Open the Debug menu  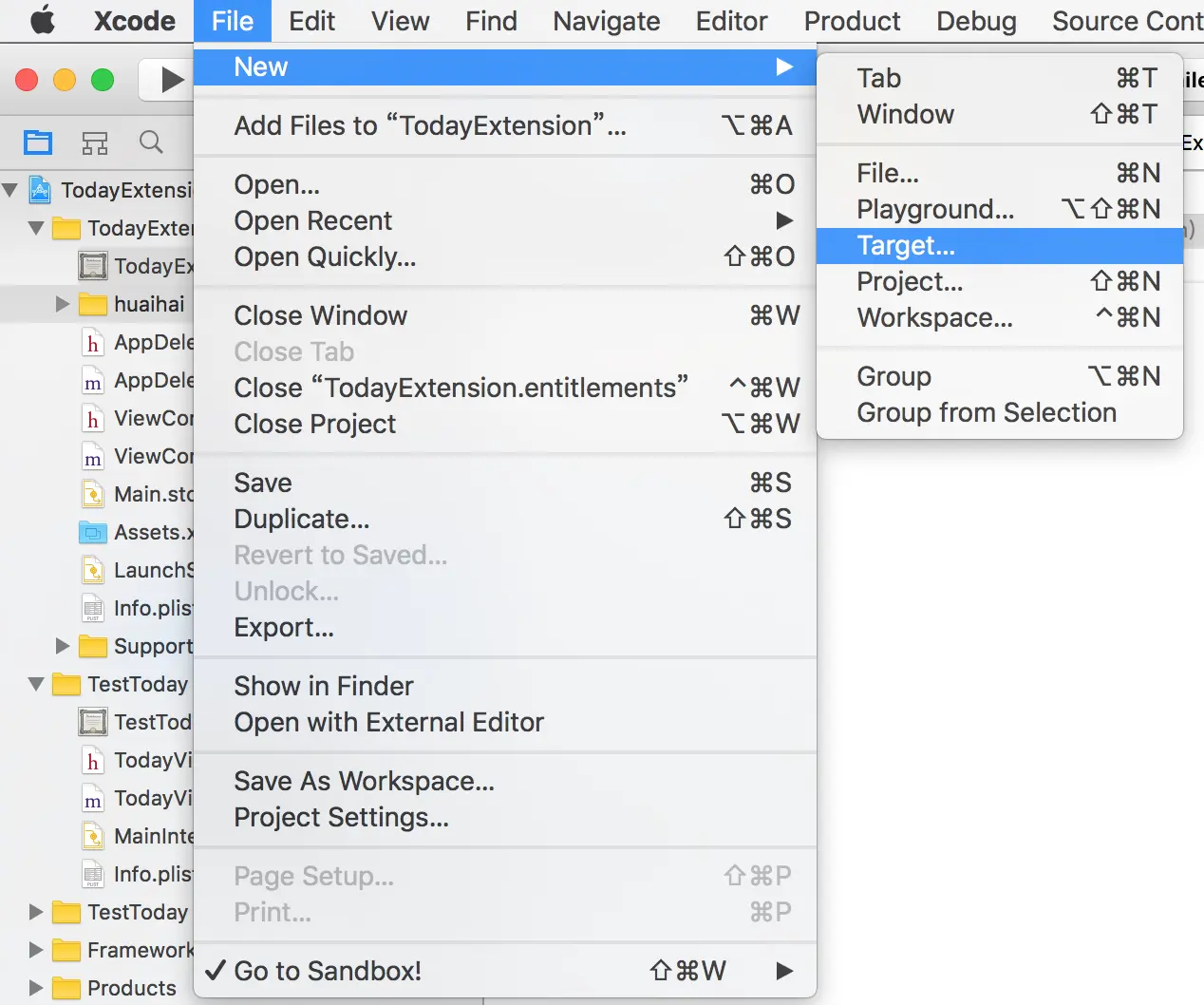tap(976, 21)
